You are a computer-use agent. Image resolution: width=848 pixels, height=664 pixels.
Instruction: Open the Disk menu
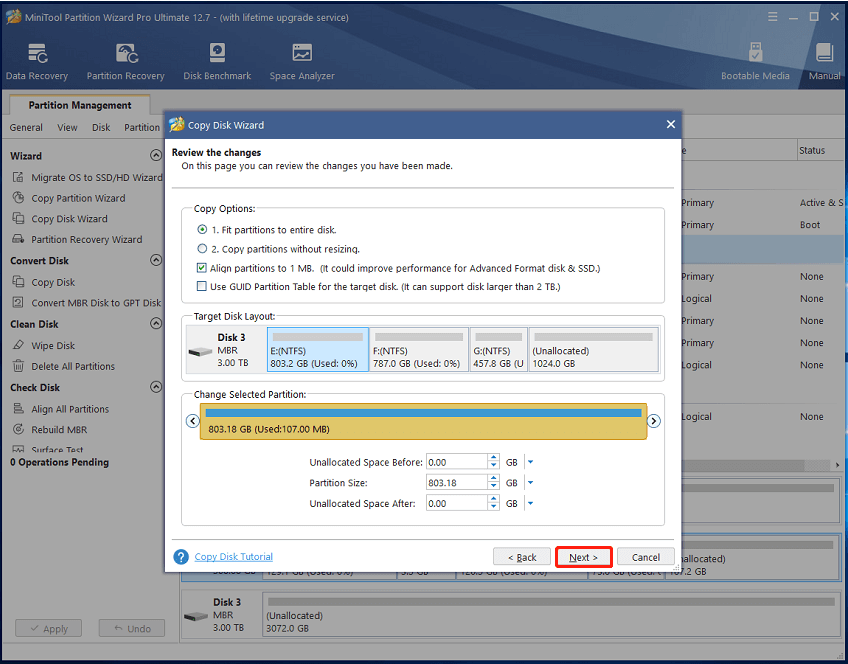click(101, 128)
